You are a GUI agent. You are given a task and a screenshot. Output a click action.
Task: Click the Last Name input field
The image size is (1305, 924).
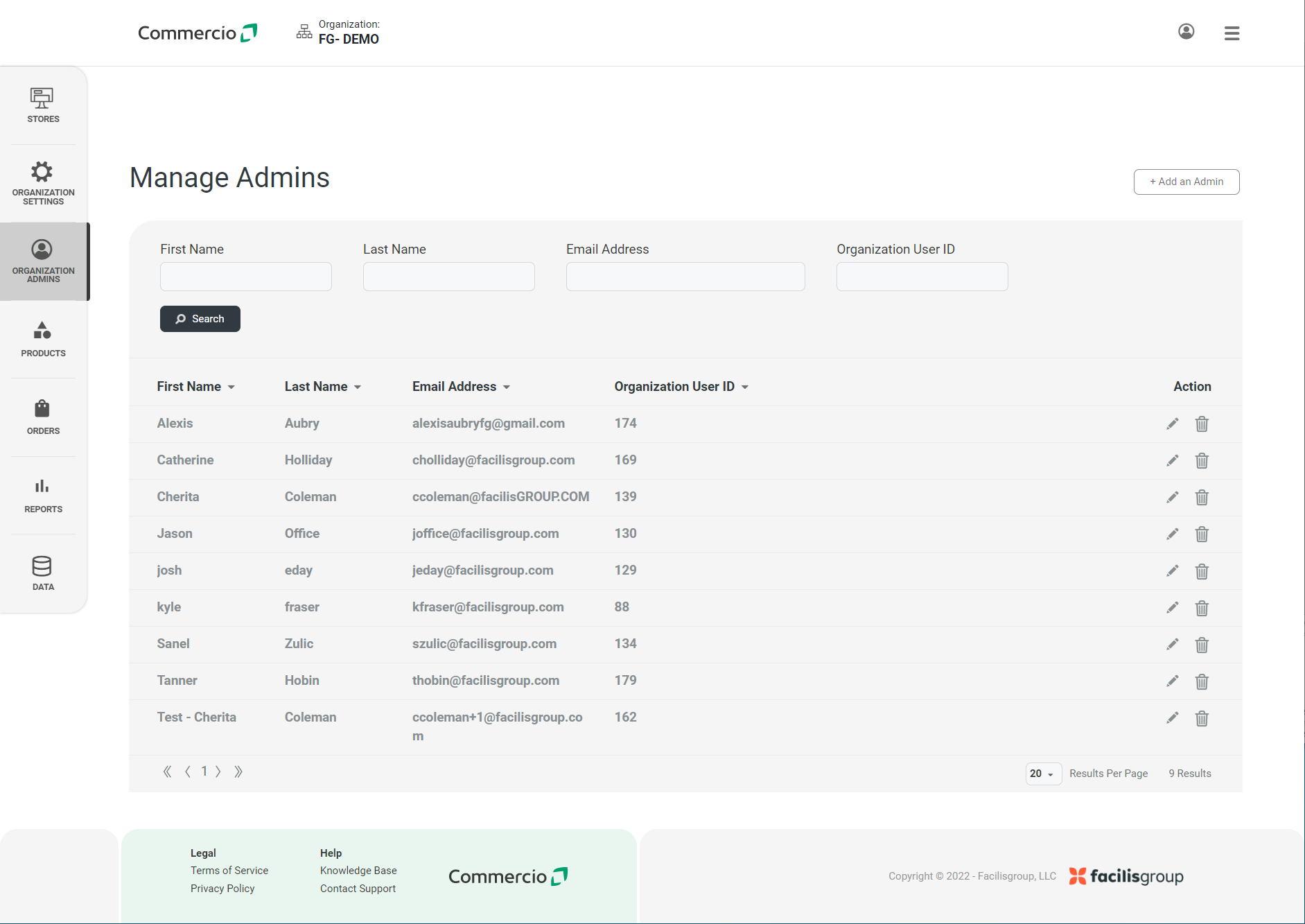[x=448, y=277]
